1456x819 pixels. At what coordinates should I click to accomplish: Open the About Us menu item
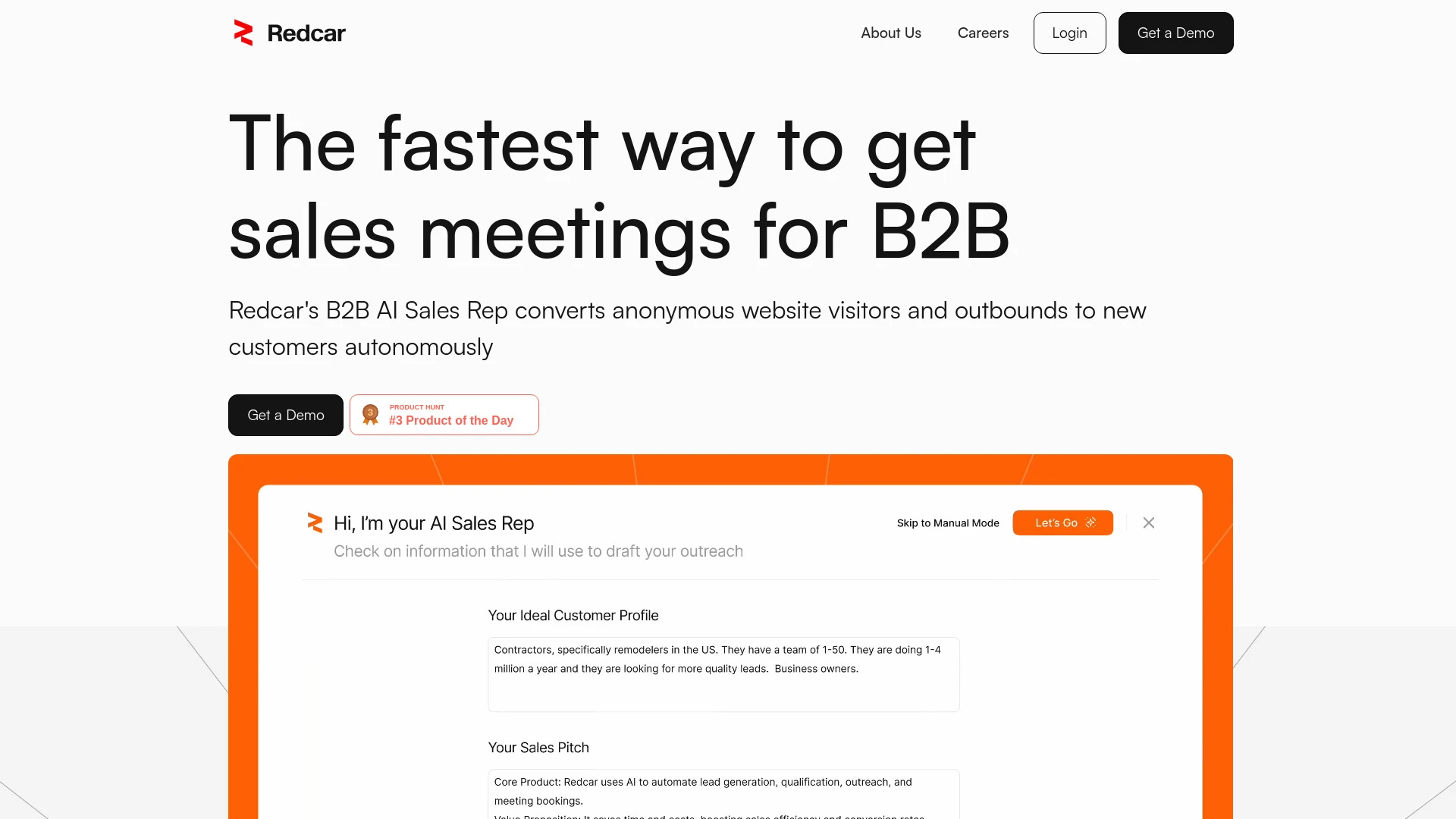click(890, 32)
